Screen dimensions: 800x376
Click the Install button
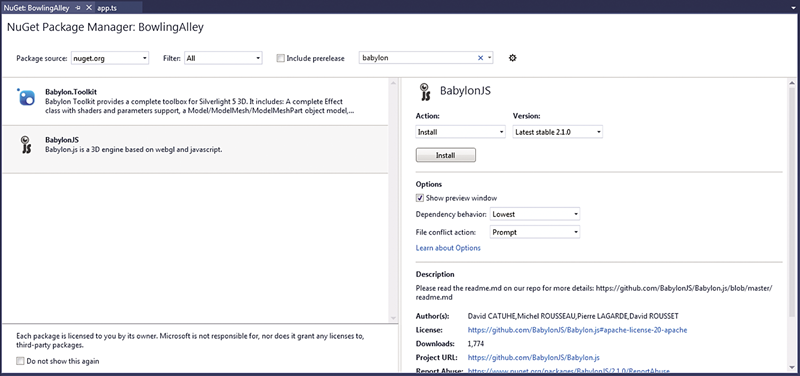tap(446, 155)
